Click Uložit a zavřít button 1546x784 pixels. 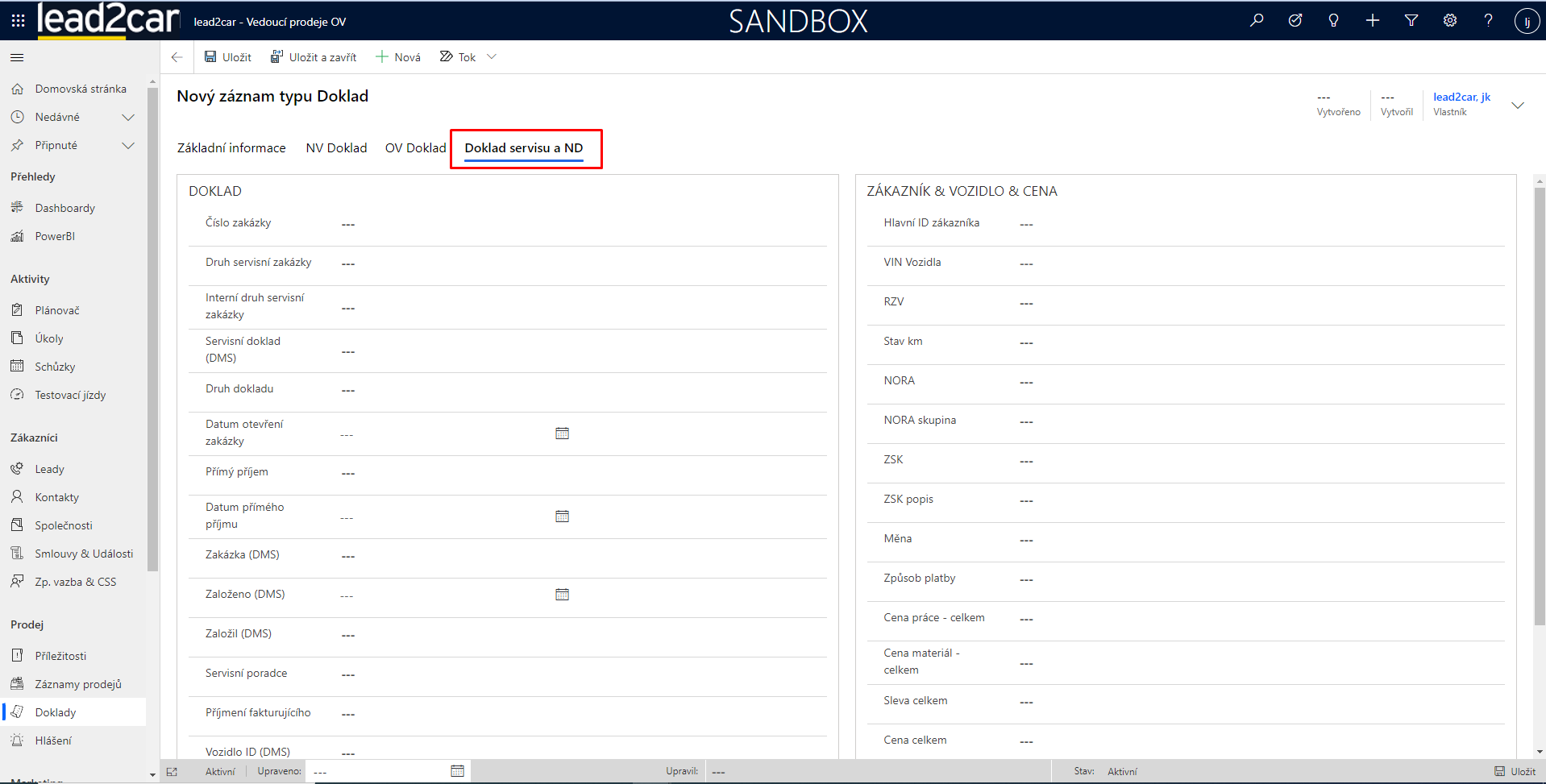click(x=314, y=57)
